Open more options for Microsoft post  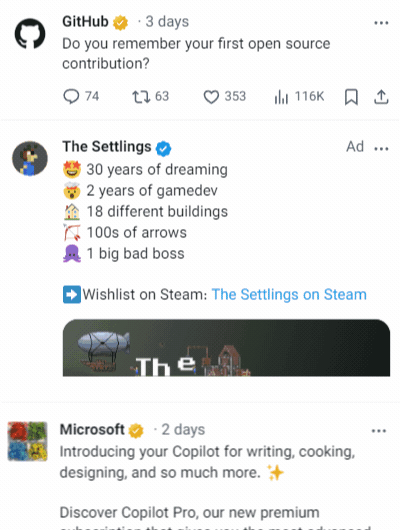click(379, 431)
